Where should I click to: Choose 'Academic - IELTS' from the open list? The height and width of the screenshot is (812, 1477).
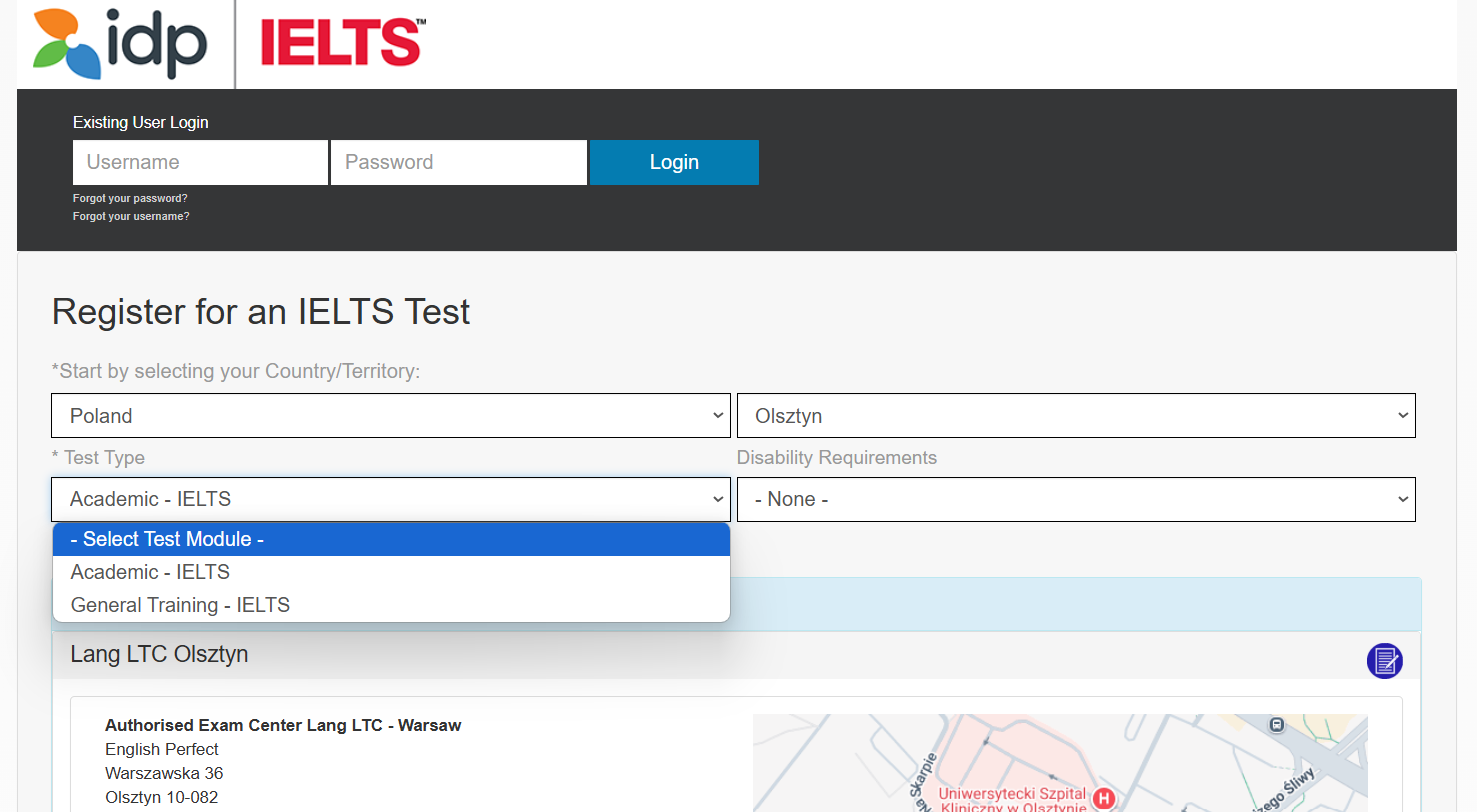pyautogui.click(x=391, y=572)
